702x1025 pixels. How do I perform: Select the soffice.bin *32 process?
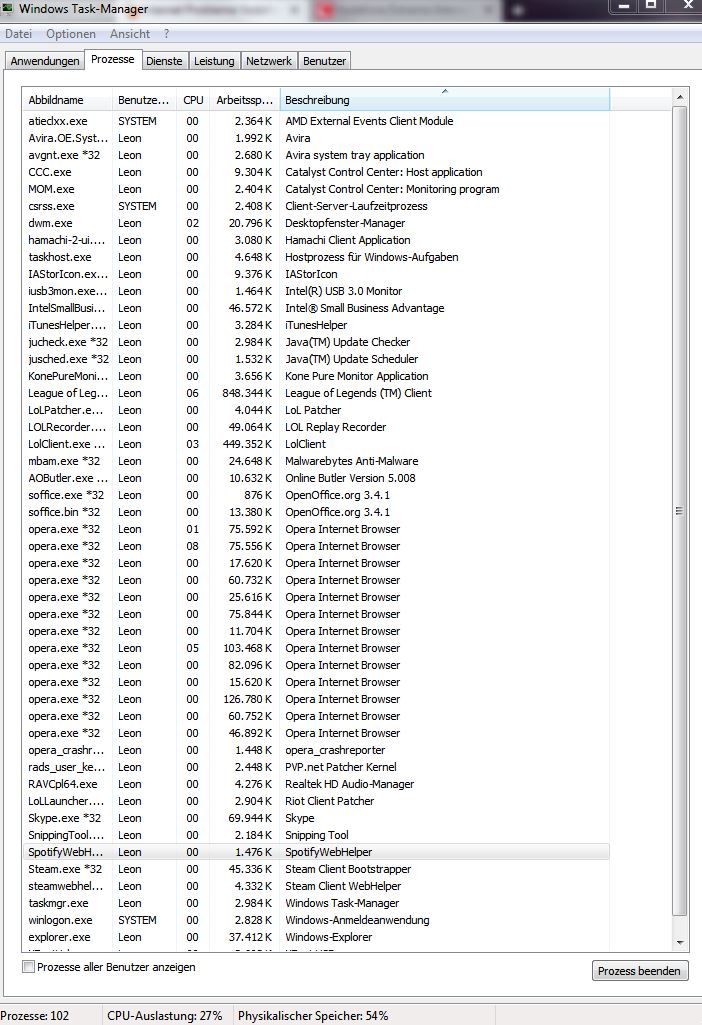point(316,512)
